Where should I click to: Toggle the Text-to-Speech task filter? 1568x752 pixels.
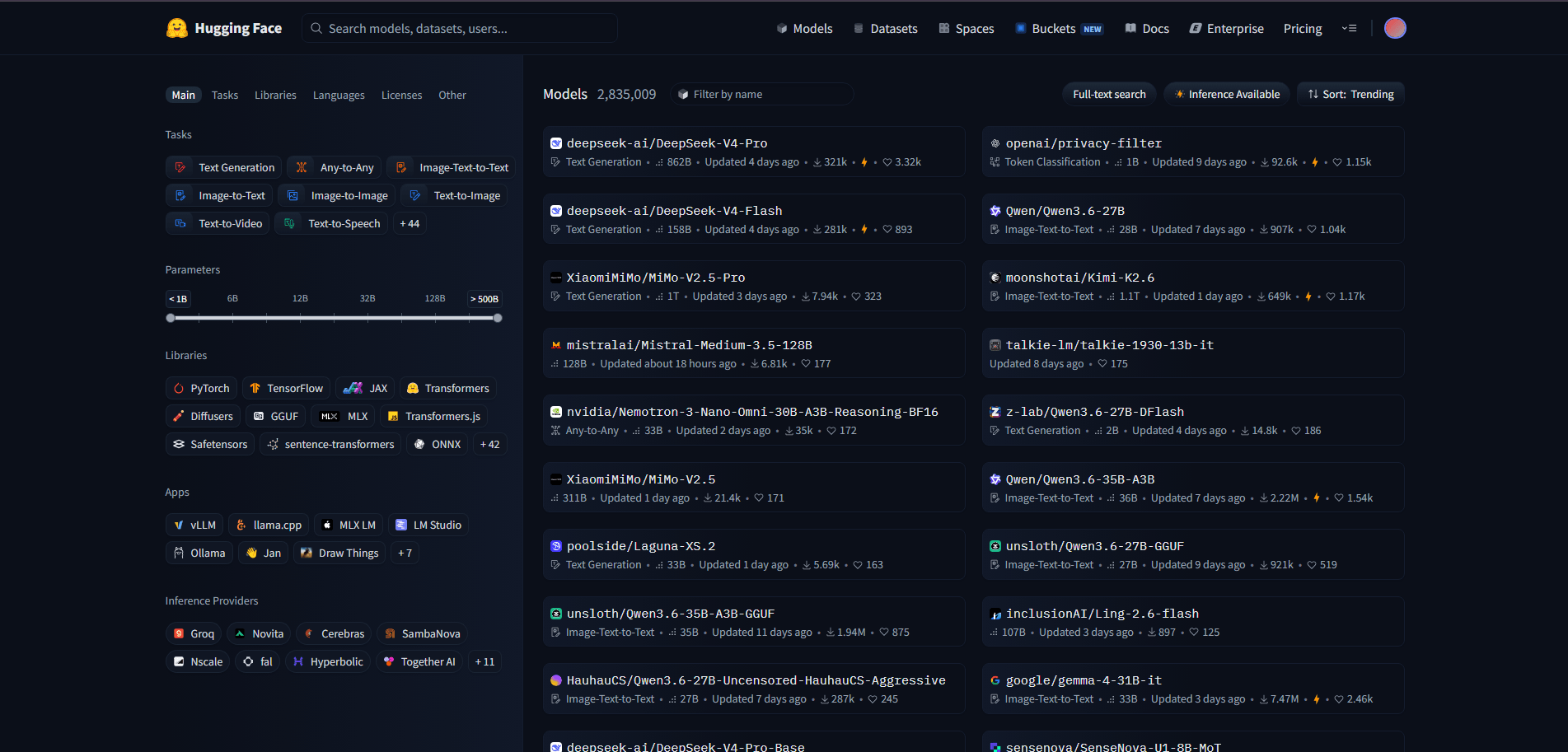pyautogui.click(x=331, y=223)
